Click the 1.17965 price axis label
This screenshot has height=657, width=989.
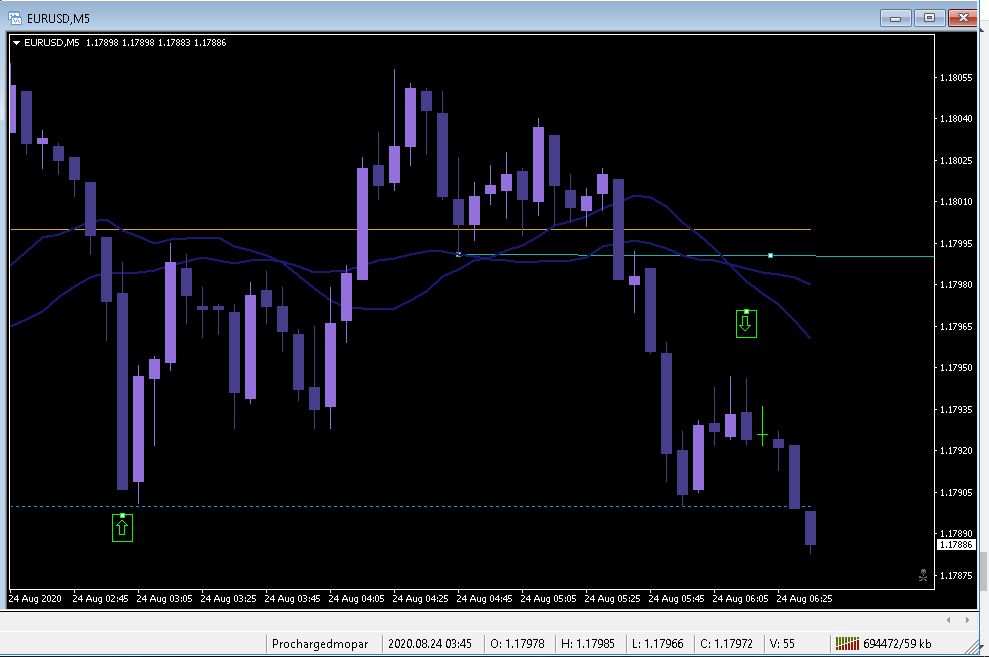(956, 327)
